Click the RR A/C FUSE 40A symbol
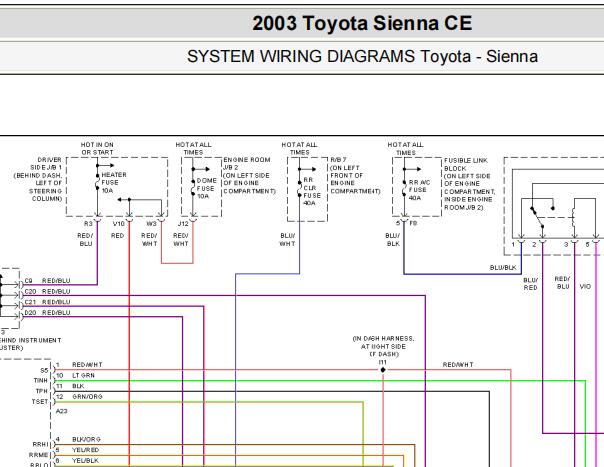This screenshot has width=604, height=467. pos(404,189)
